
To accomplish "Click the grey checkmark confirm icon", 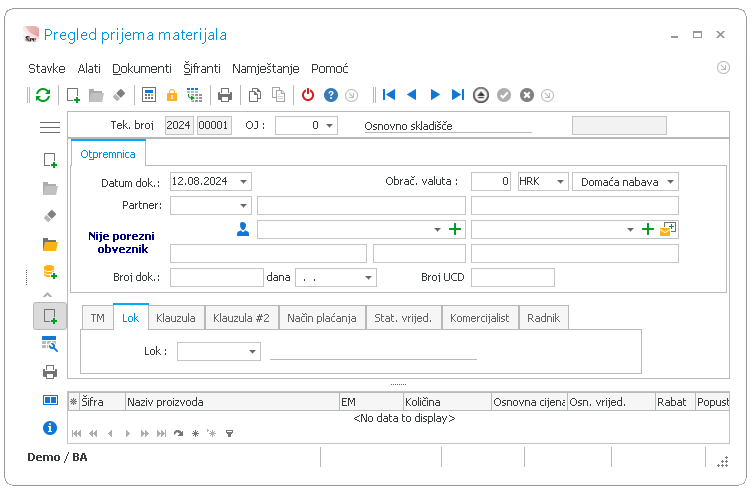I will point(504,95).
